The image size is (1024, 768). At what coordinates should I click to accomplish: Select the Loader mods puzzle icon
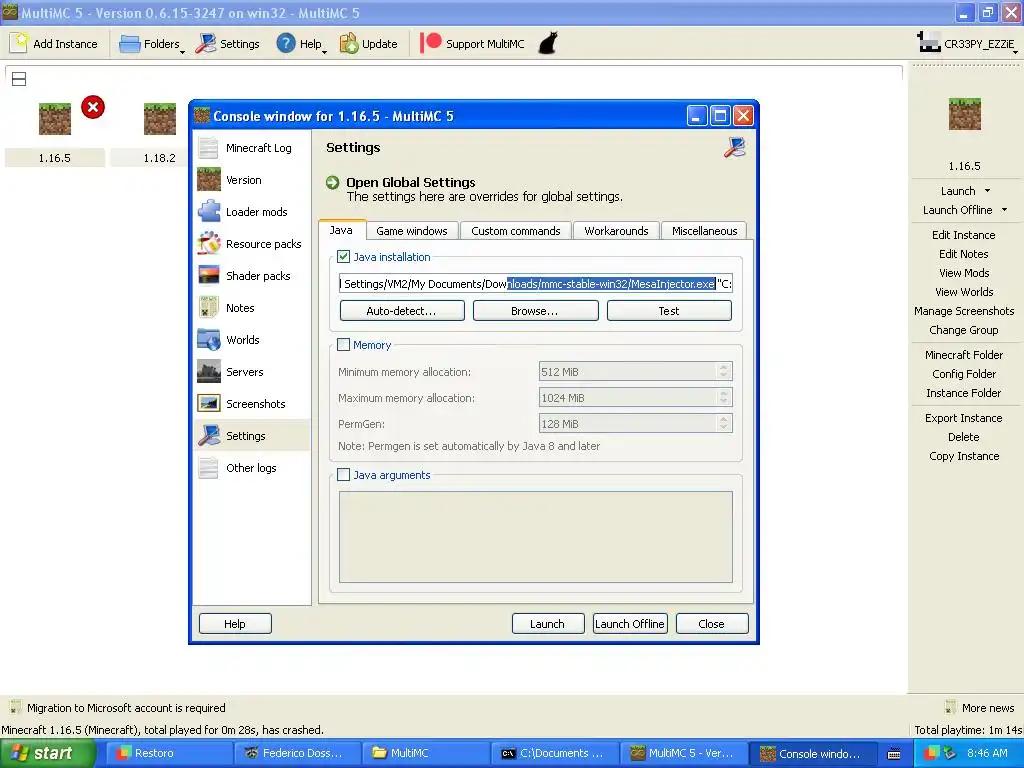click(208, 212)
